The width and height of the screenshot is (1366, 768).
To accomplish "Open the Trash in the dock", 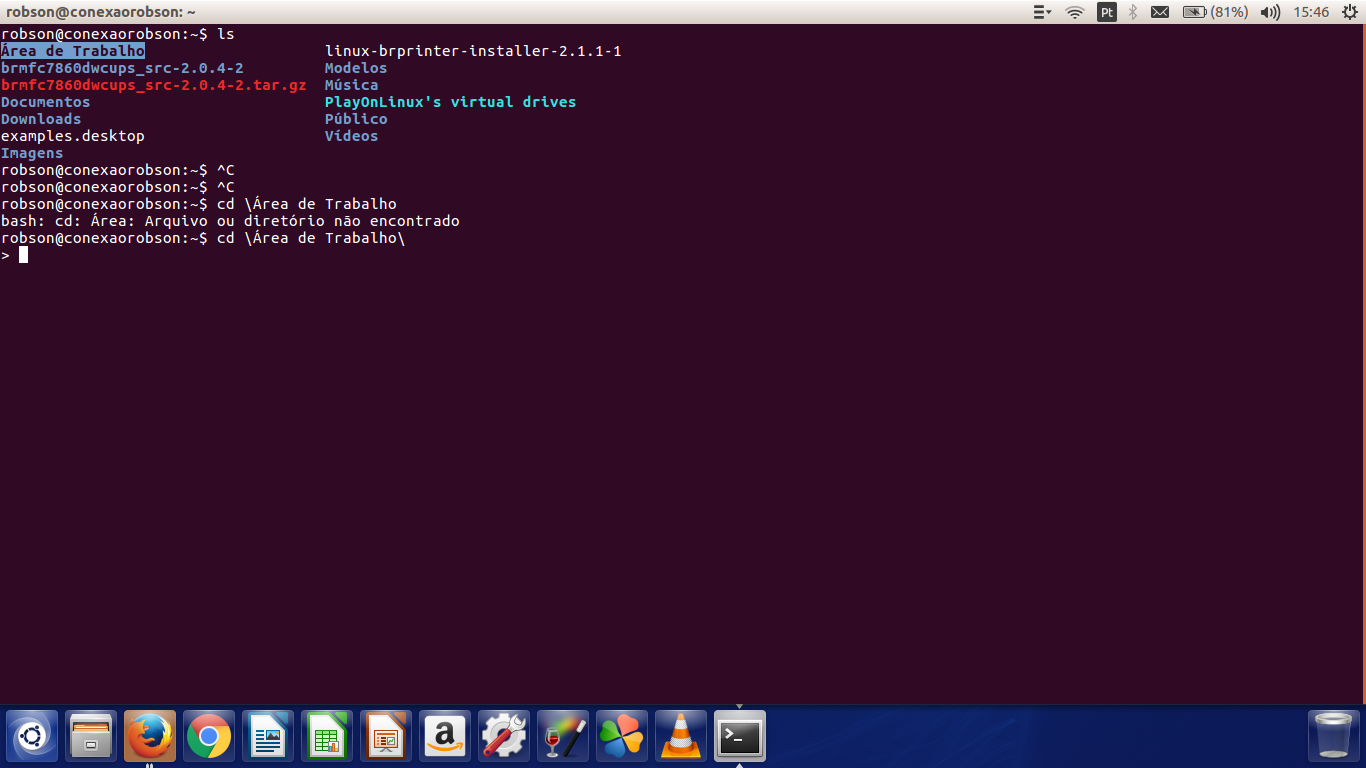I will click(1334, 737).
